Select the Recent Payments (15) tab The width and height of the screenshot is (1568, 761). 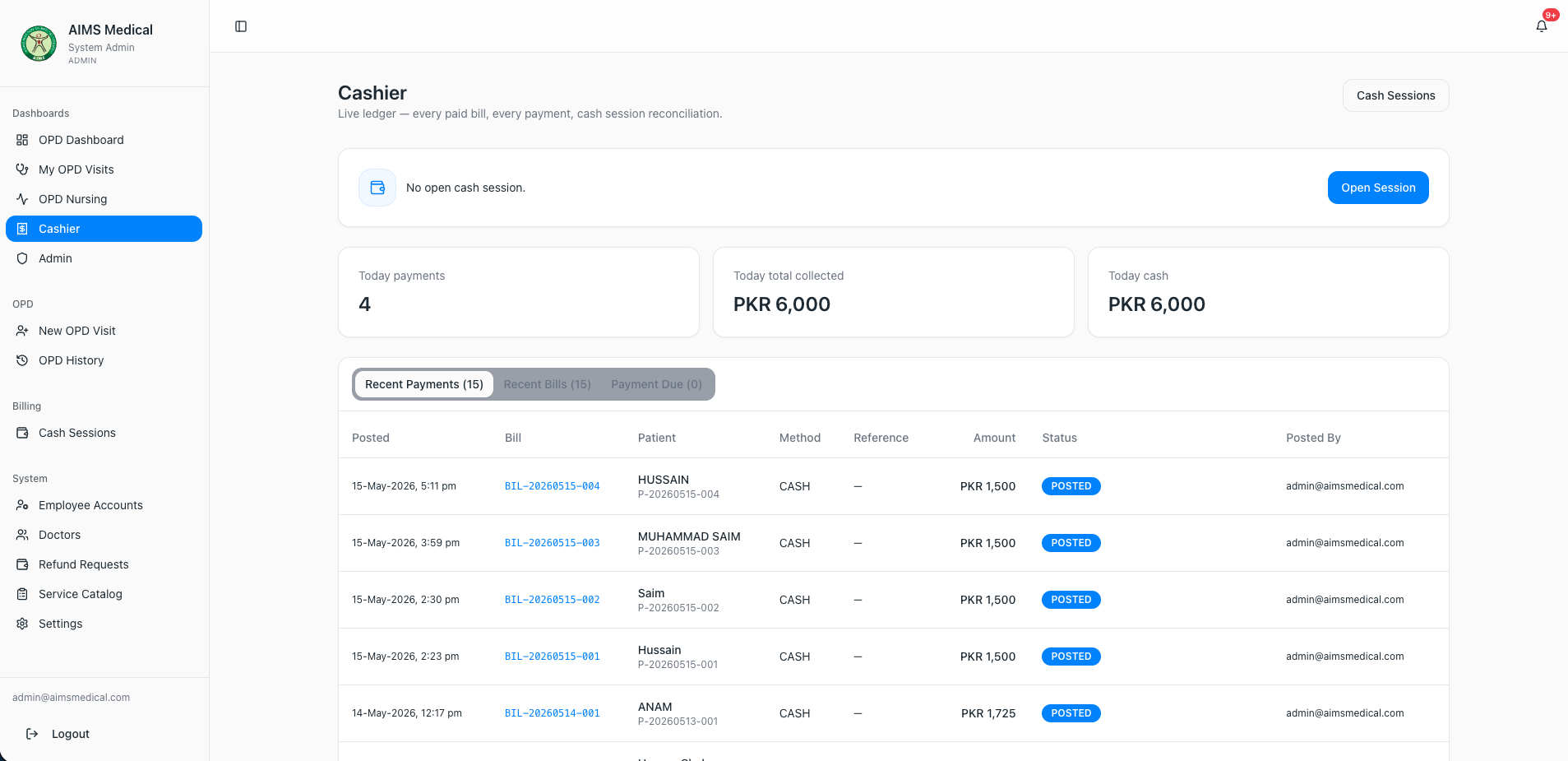[x=424, y=384]
